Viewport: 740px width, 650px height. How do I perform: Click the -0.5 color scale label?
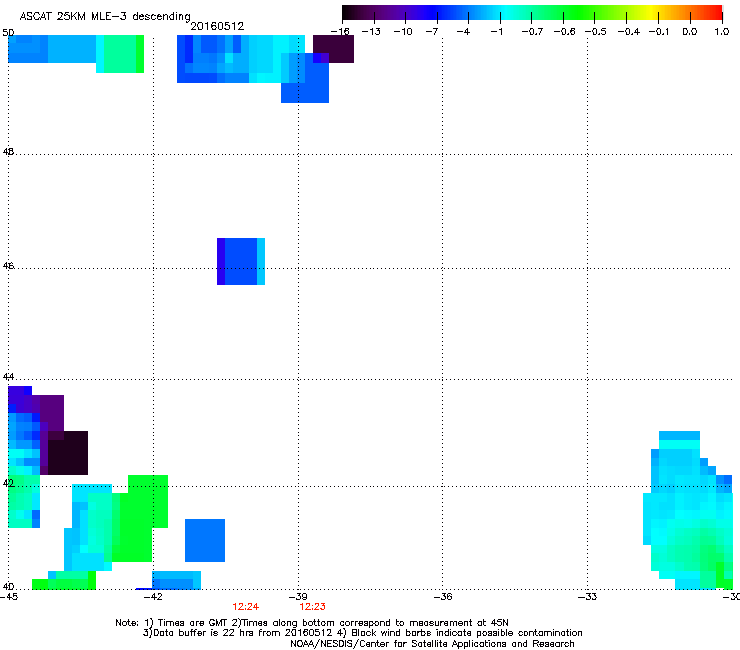(x=596, y=32)
